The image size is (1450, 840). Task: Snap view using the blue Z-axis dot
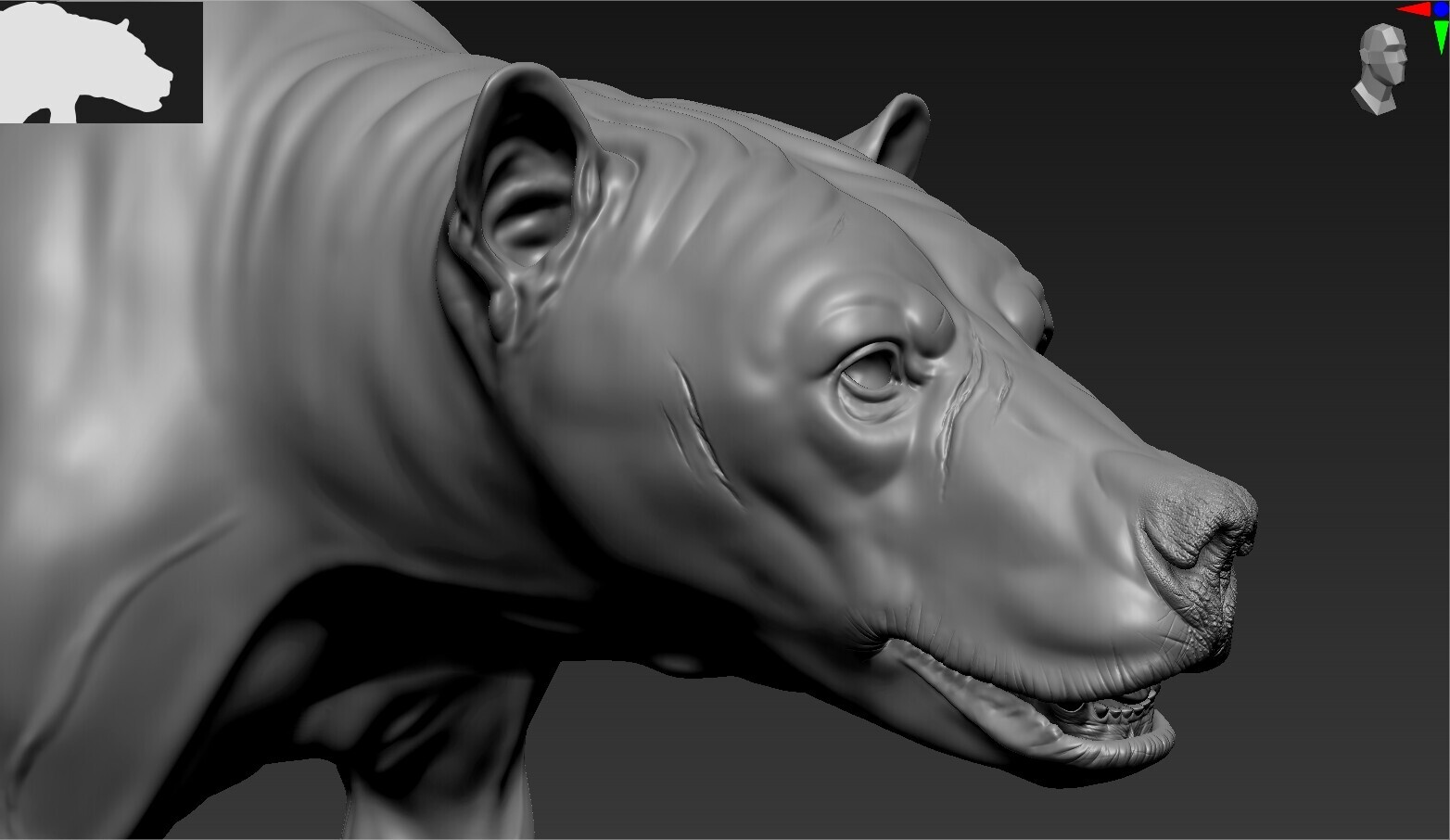(x=1440, y=9)
